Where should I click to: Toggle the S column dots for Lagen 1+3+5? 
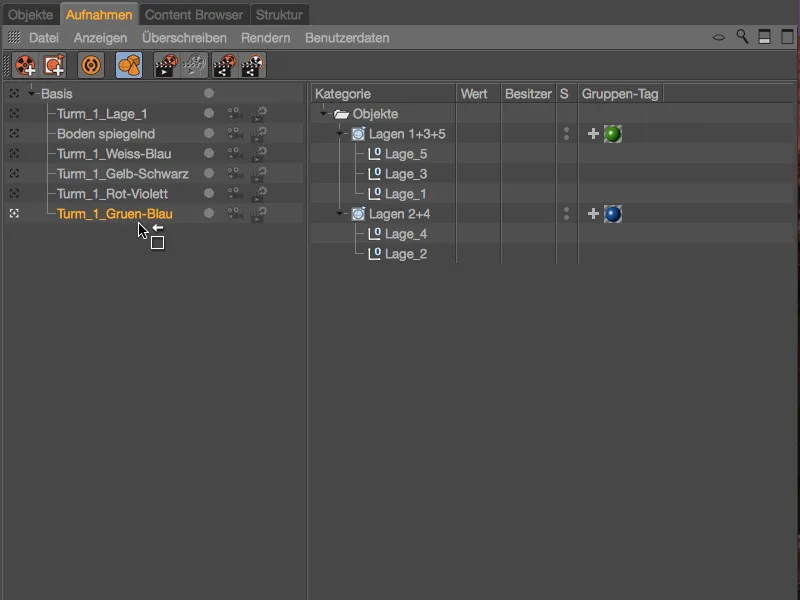coord(566,134)
